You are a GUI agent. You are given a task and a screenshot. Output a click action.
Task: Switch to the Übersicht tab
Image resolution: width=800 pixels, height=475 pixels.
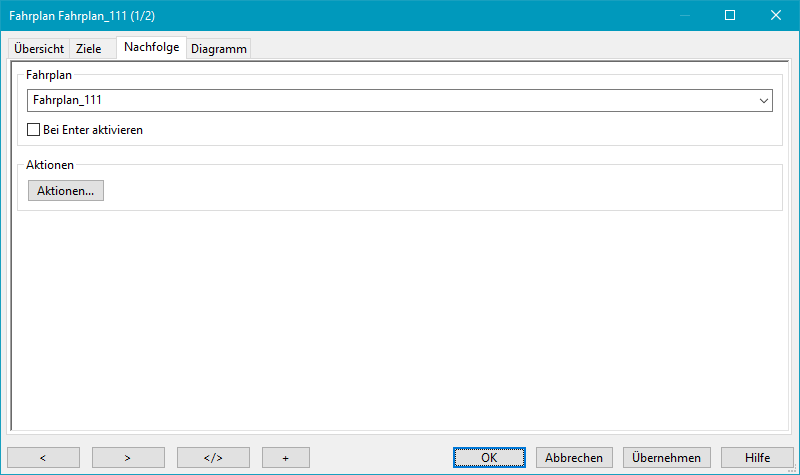pyautogui.click(x=39, y=49)
